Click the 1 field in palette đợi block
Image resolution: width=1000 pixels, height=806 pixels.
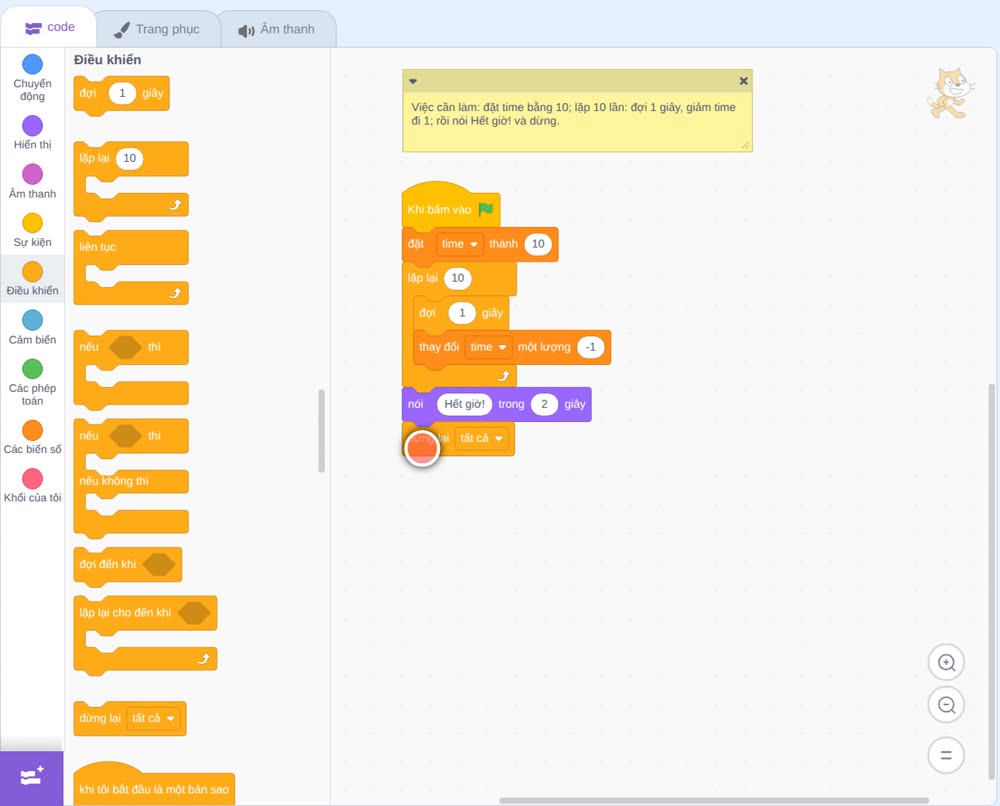pyautogui.click(x=122, y=93)
